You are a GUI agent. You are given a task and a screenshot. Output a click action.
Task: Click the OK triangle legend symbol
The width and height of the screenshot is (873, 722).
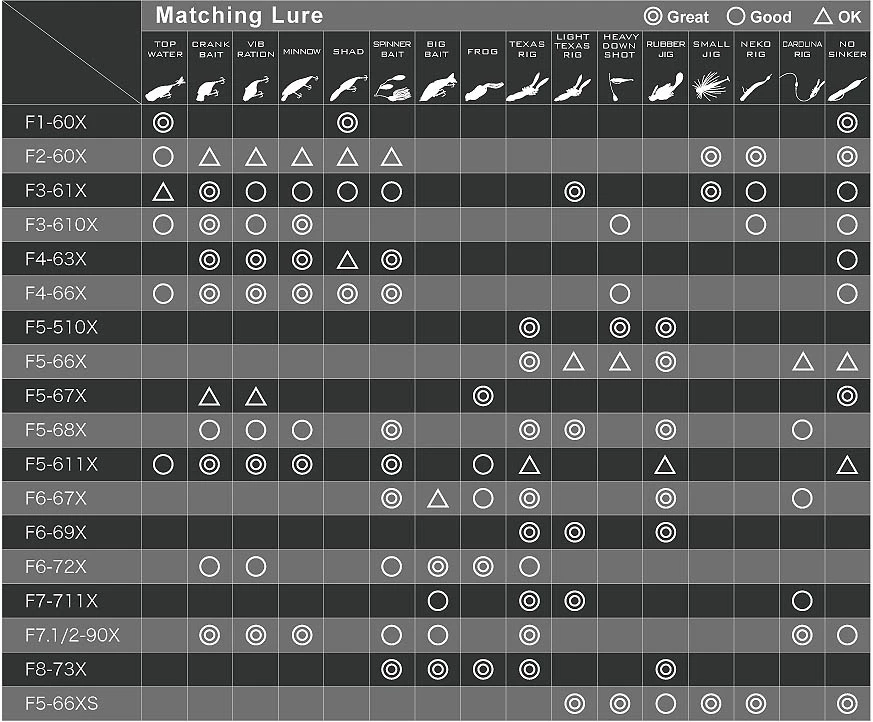pyautogui.click(x=824, y=17)
